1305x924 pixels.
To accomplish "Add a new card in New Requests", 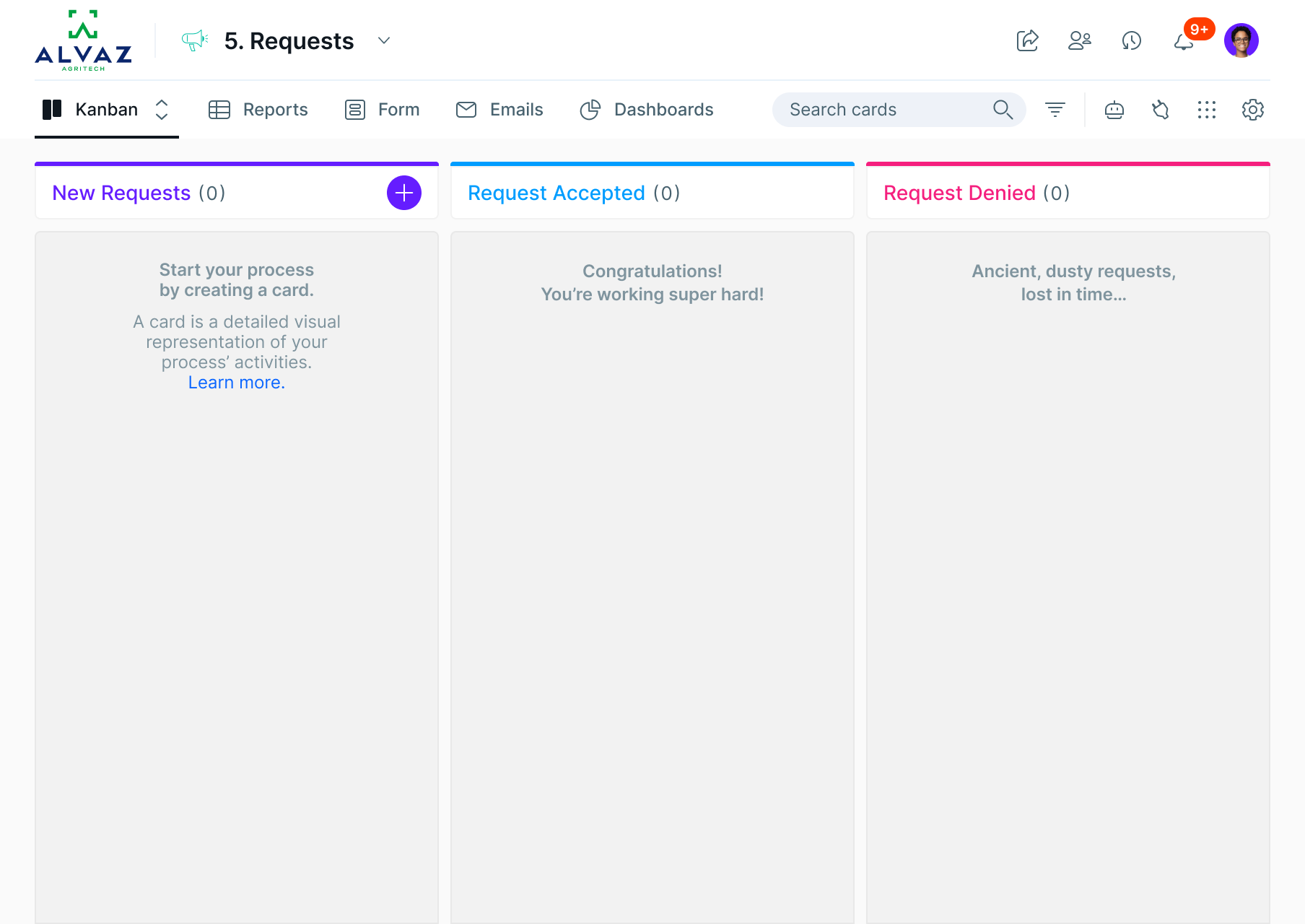I will point(404,193).
